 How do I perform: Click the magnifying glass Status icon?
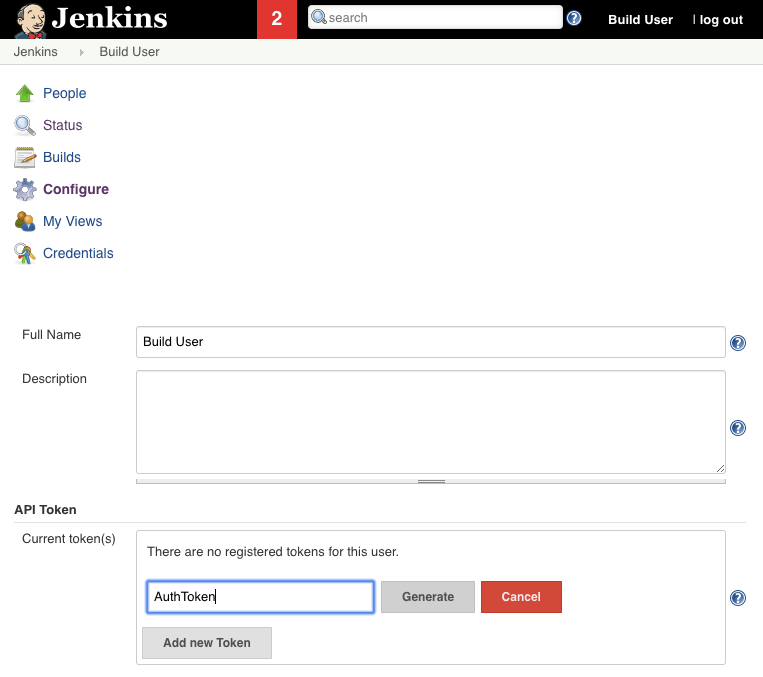click(x=24, y=125)
